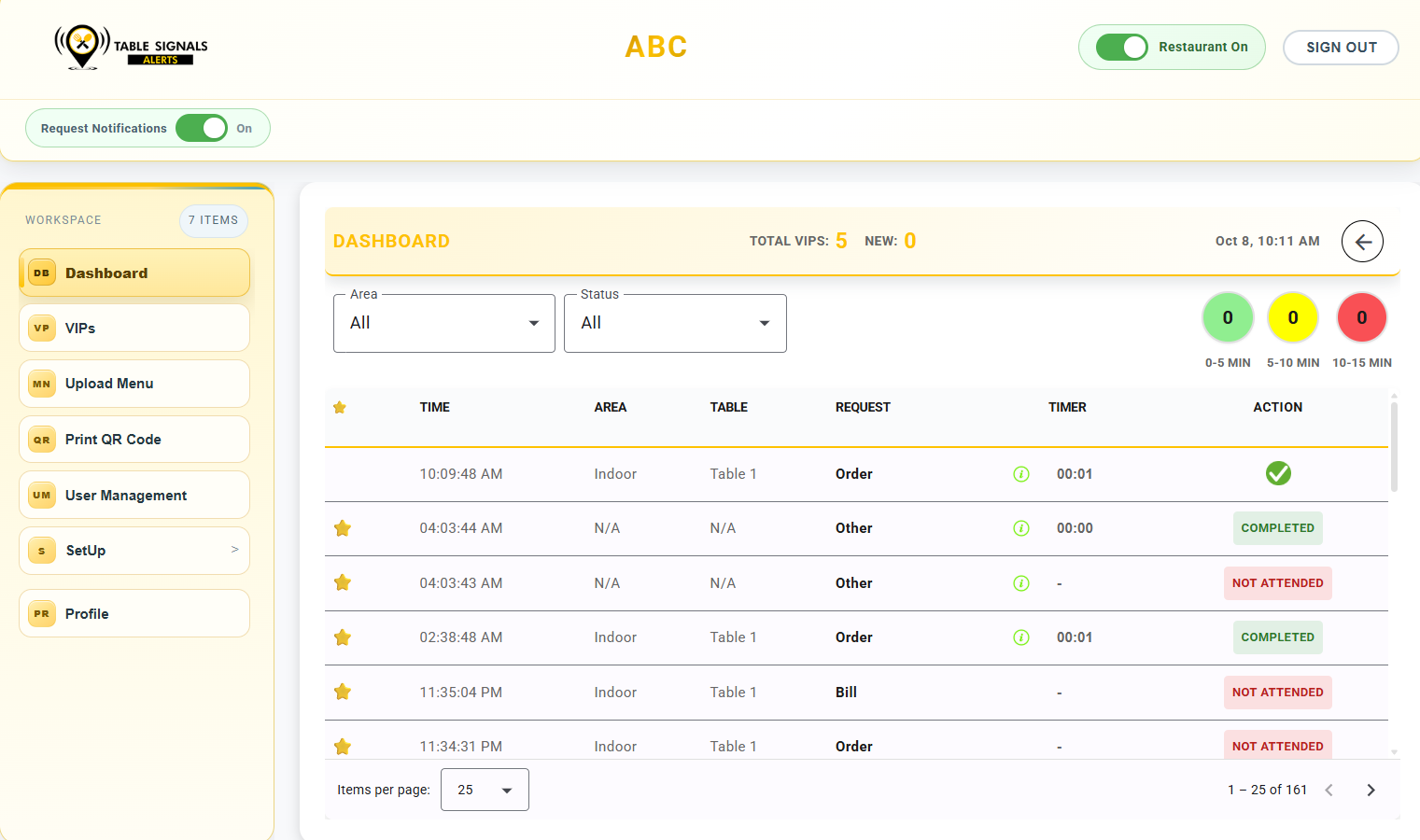
Task: Open Profile in the sidebar
Action: click(x=134, y=613)
